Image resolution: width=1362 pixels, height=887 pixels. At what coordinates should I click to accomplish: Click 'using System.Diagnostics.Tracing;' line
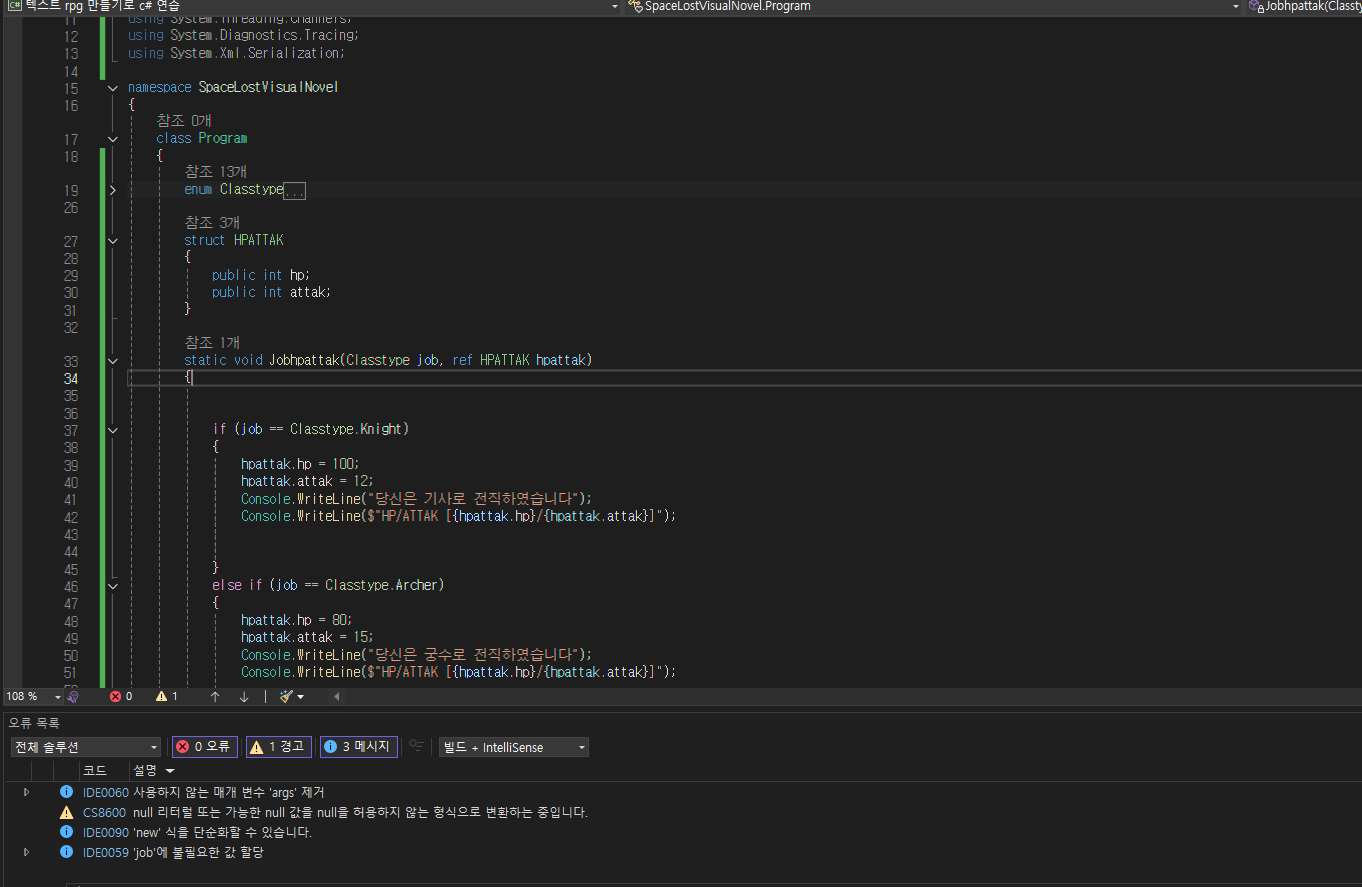click(x=243, y=35)
